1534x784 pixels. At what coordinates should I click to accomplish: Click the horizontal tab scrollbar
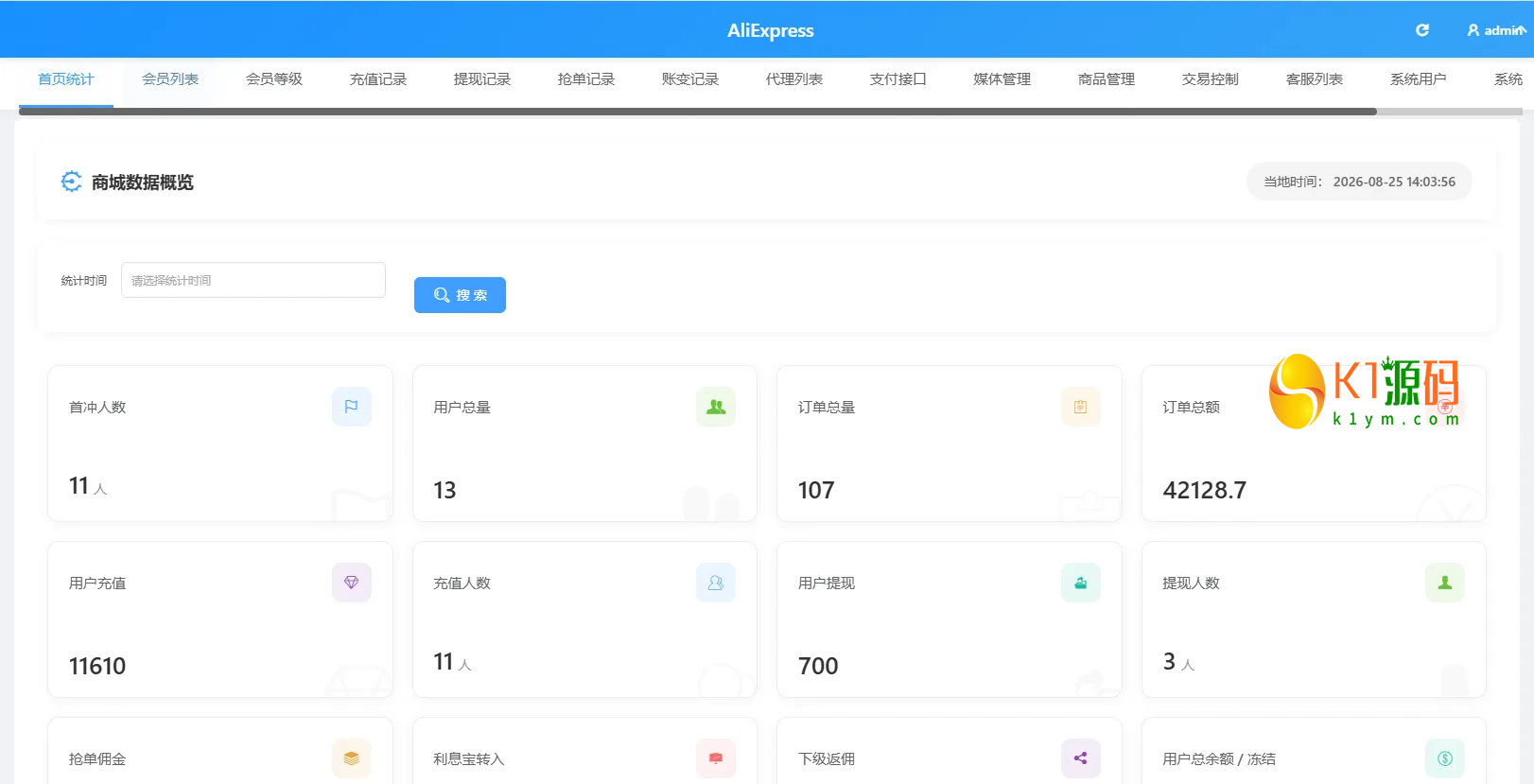(698, 112)
